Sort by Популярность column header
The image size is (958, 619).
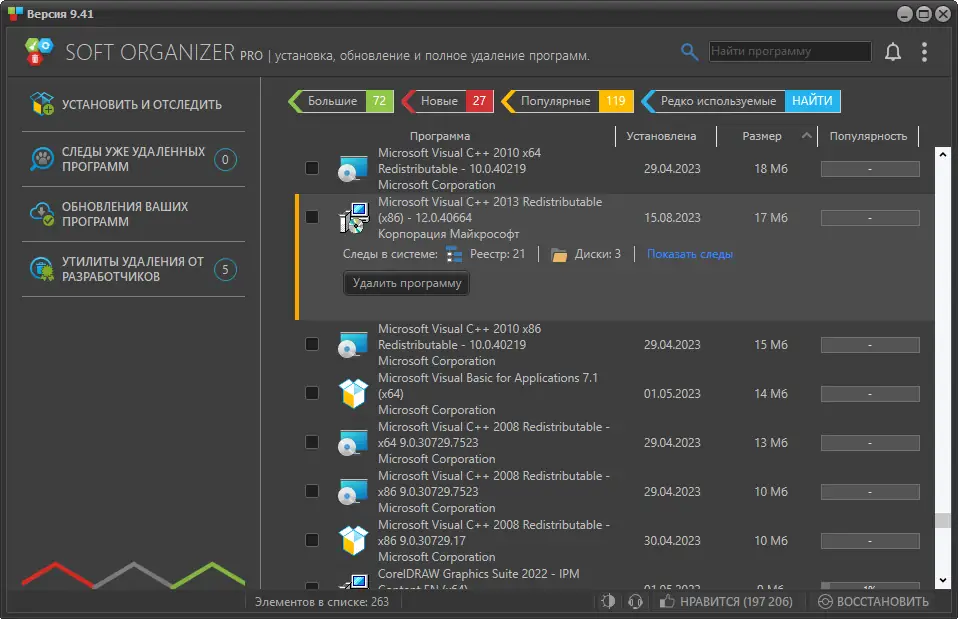point(868,136)
